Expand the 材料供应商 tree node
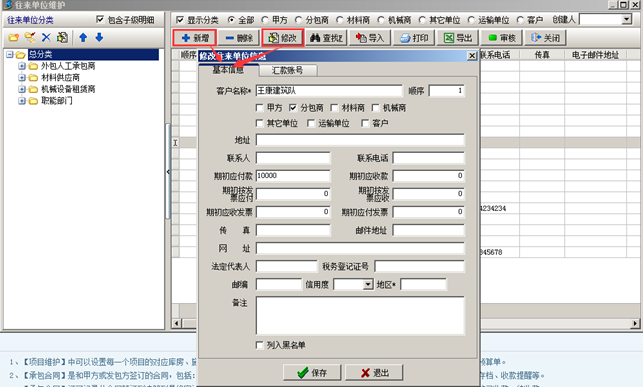 pos(22,77)
